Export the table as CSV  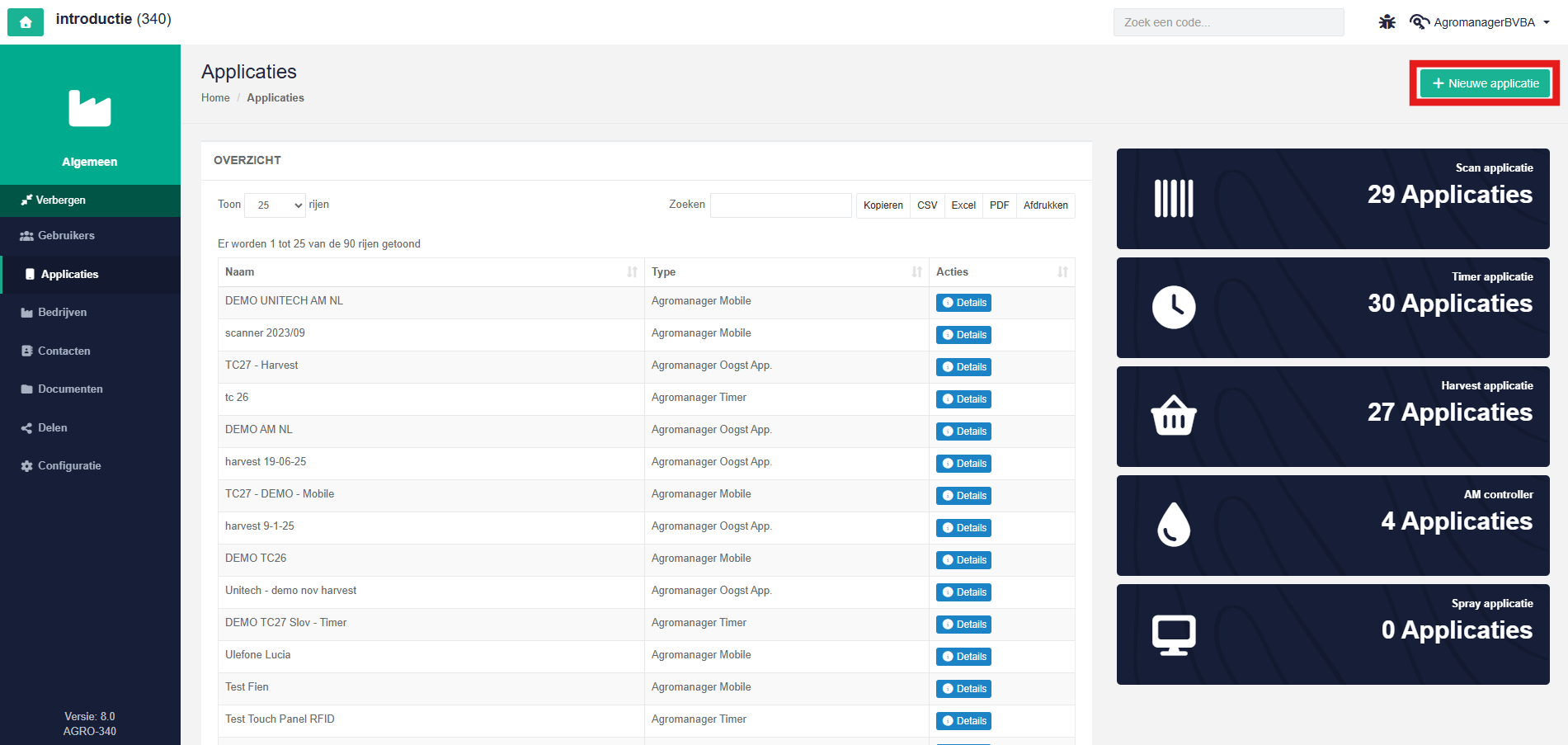927,205
